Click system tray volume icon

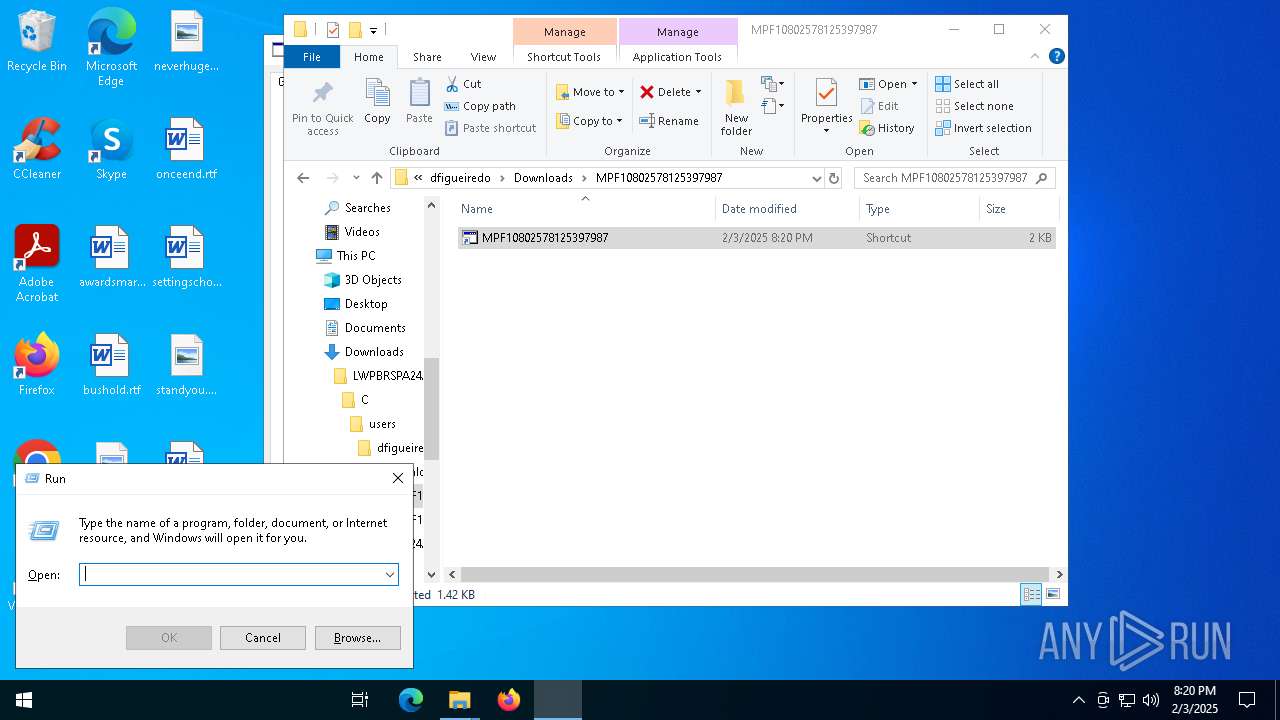(x=1151, y=700)
